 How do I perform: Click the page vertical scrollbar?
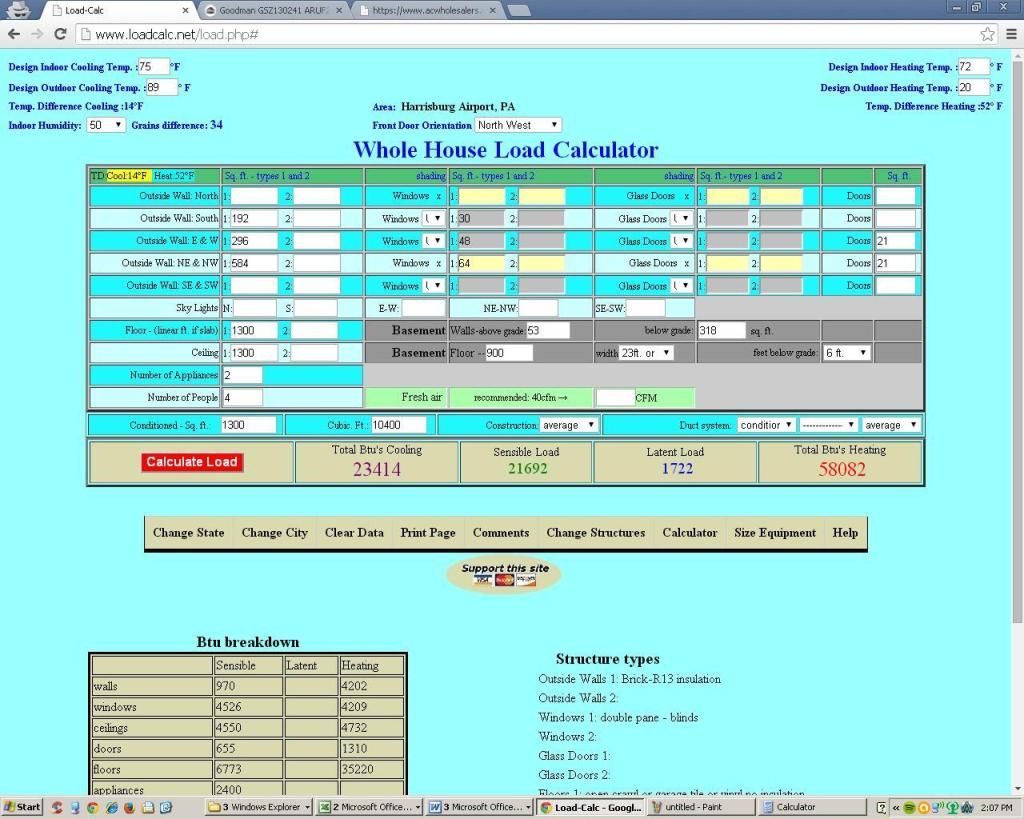click(x=1017, y=340)
